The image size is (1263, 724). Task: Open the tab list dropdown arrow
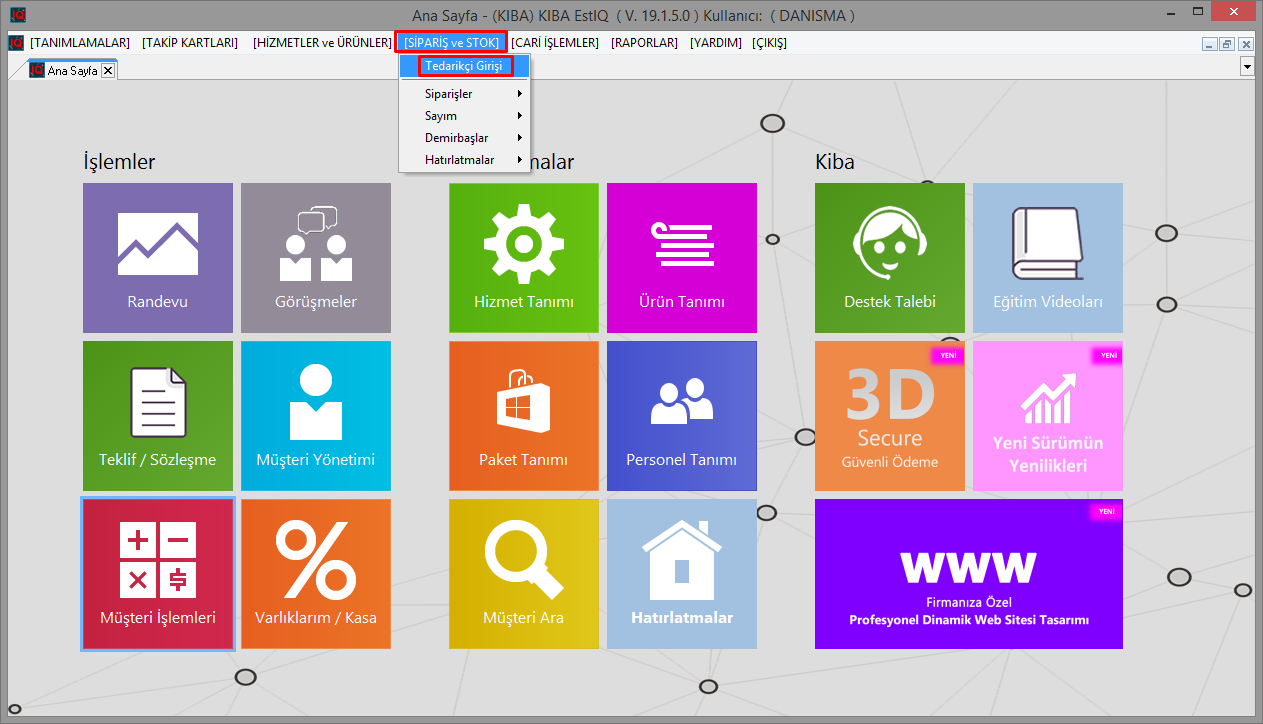(1246, 66)
